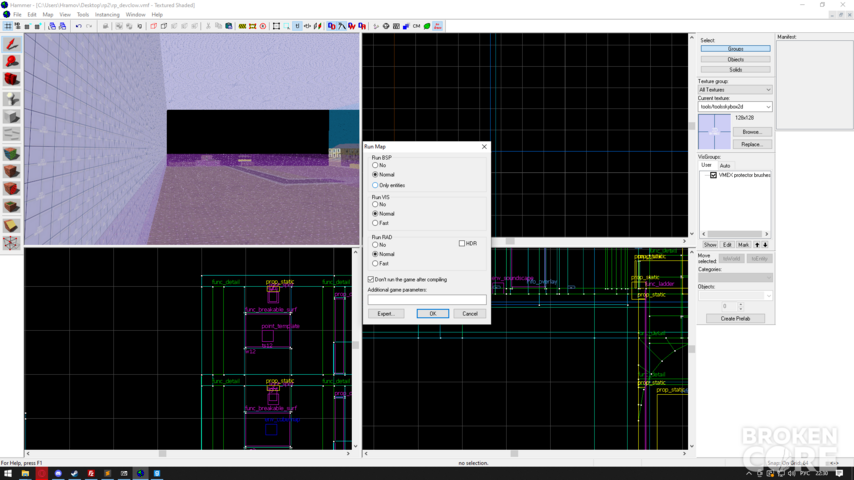
Task: Switch to the Auto visgroups tab
Action: tap(725, 166)
